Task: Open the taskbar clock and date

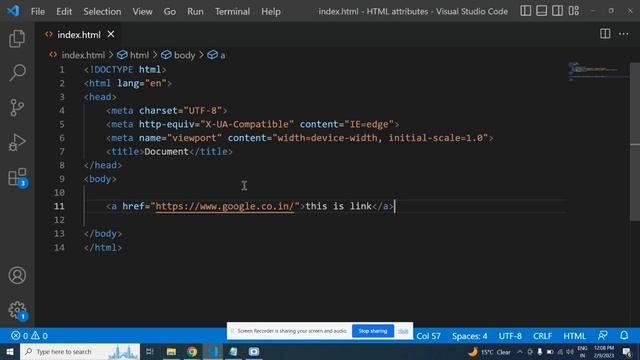Action: [x=604, y=352]
